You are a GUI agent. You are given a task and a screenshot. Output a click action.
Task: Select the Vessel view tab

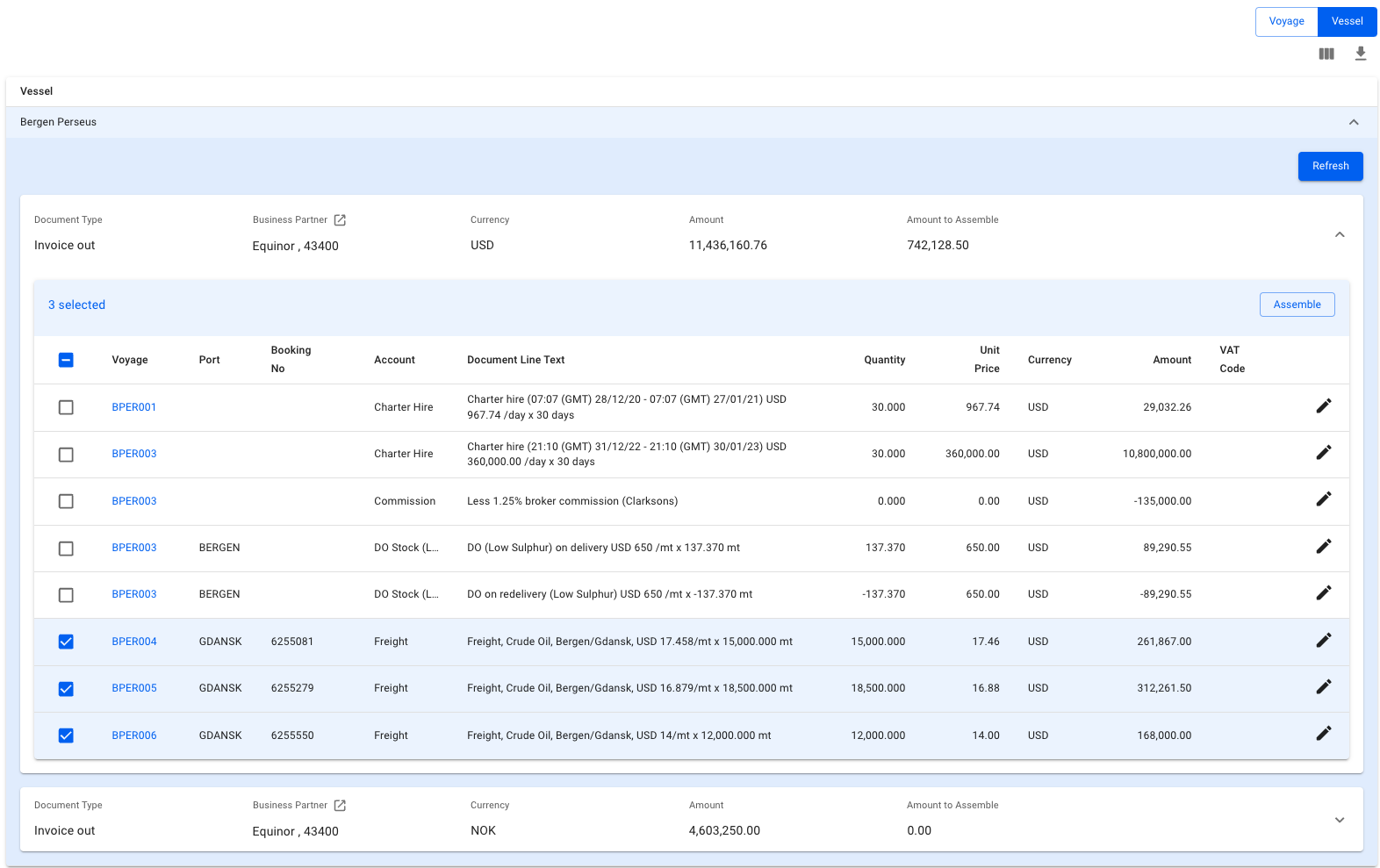(x=1347, y=22)
